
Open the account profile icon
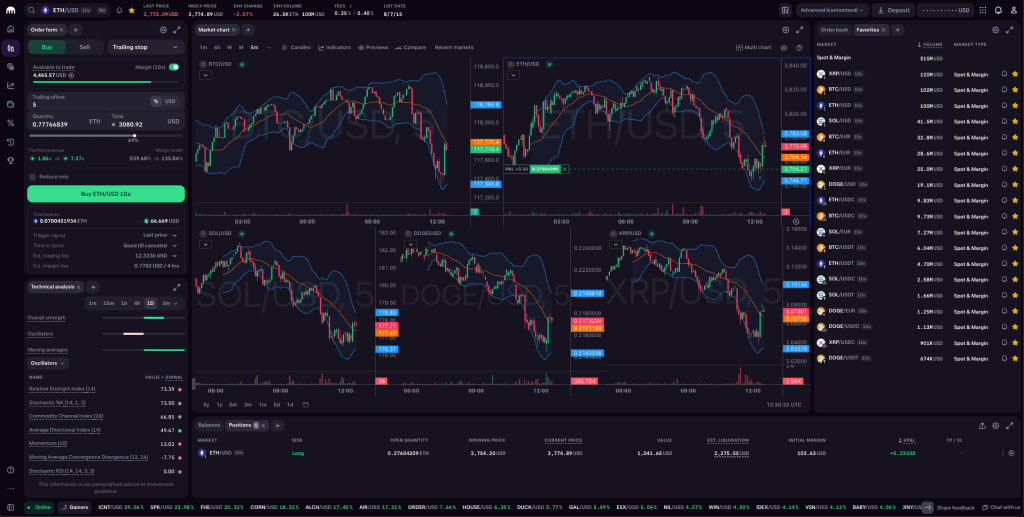tap(1013, 10)
